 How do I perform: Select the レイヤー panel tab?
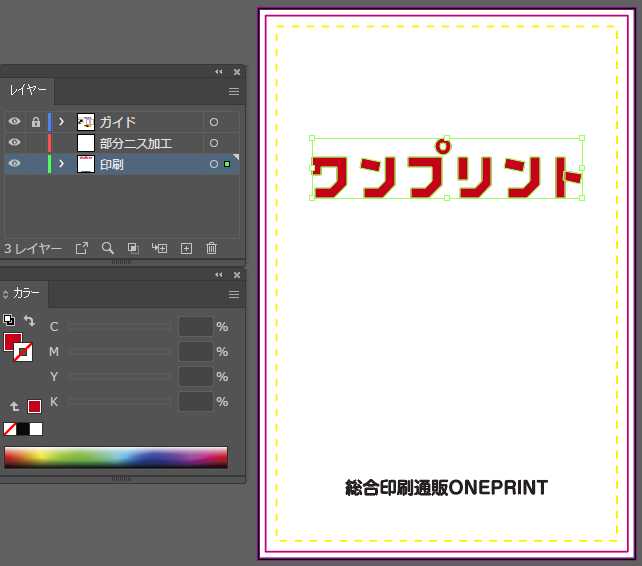coord(28,91)
